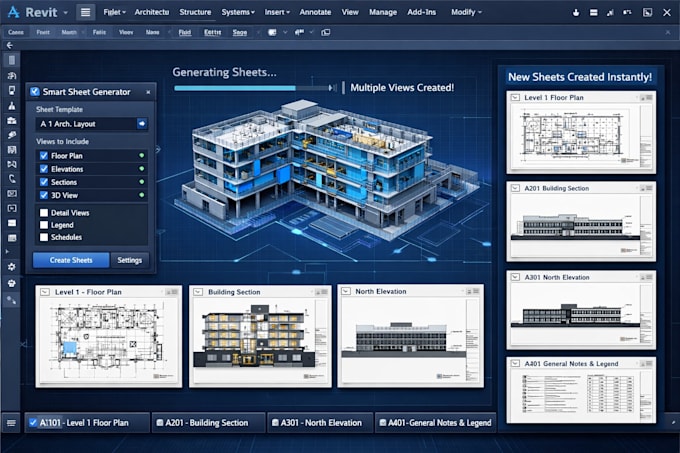
Task: Select the phone-shaped icon in left sidebar
Action: [x=12, y=179]
